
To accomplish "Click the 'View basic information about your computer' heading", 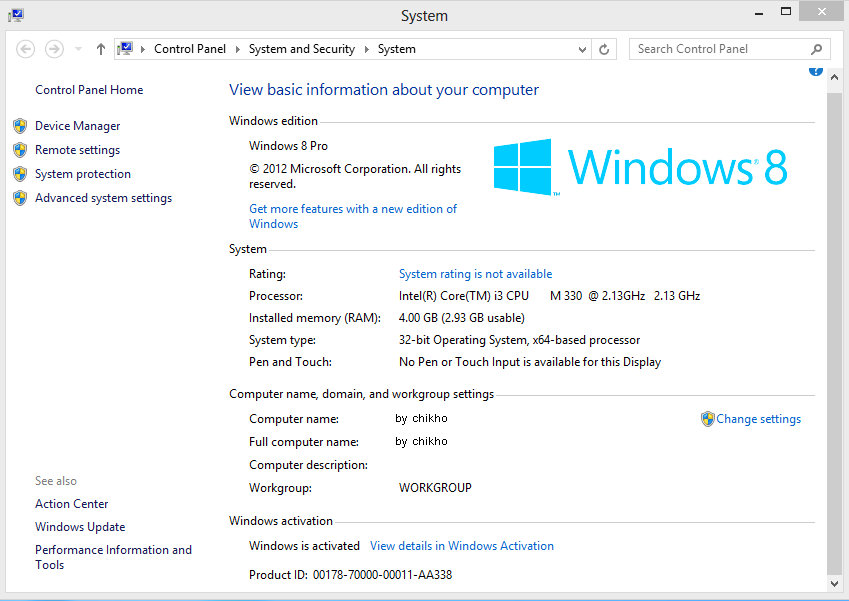I will (384, 90).
